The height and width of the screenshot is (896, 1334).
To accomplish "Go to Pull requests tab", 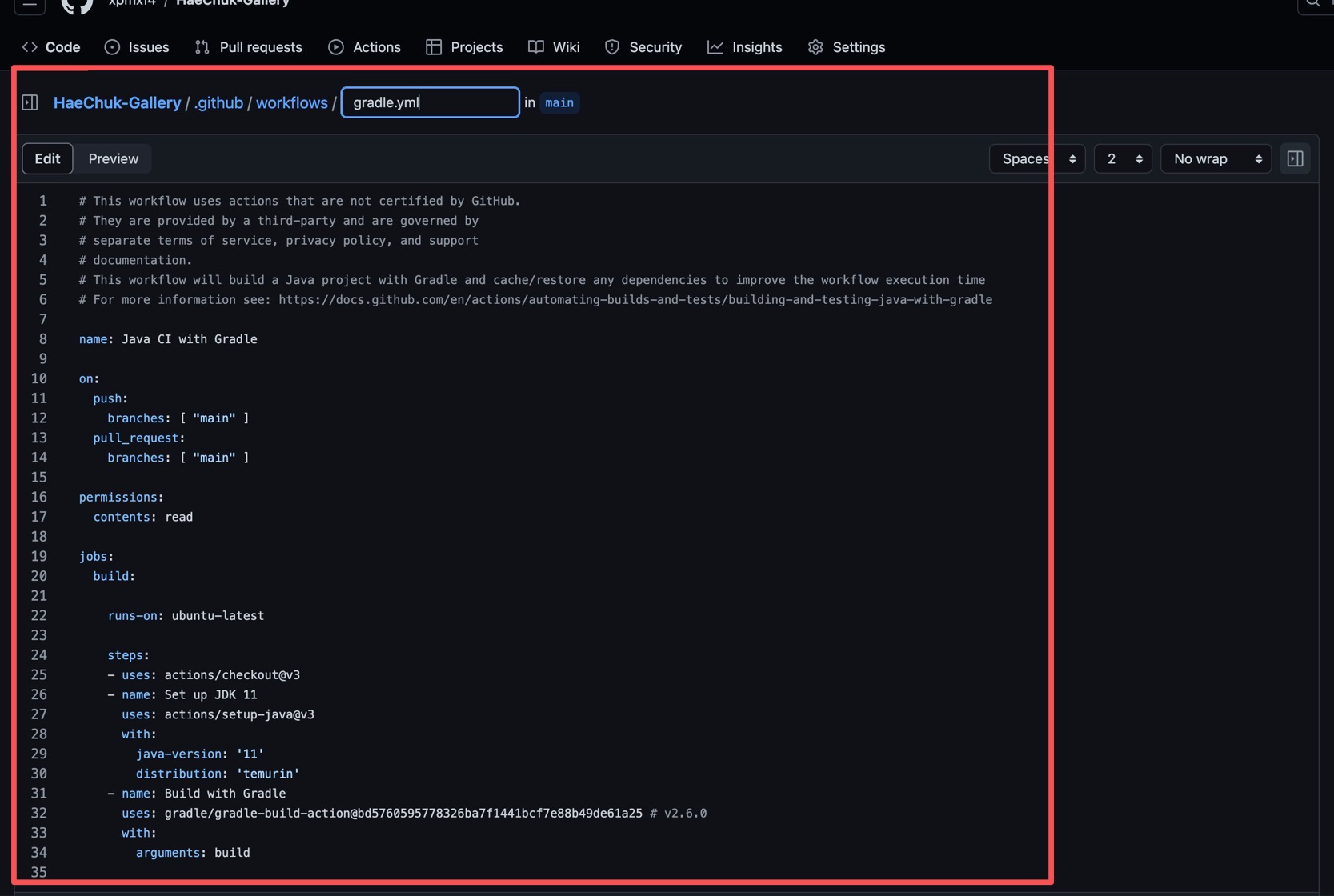I will [249, 47].
